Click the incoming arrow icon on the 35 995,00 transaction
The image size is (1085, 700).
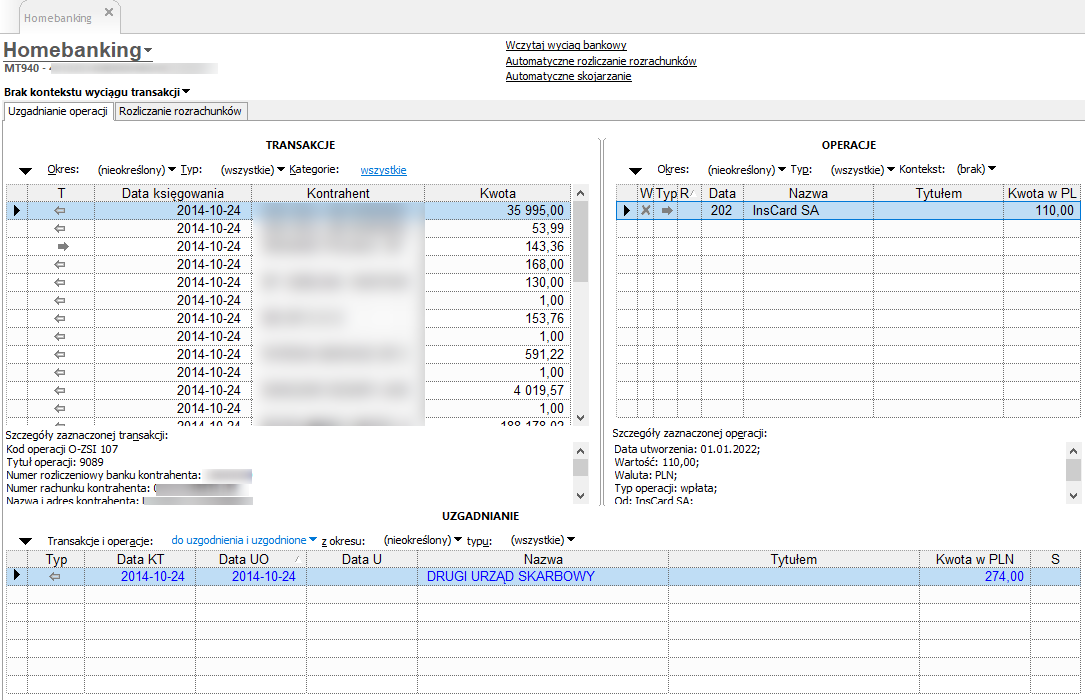[61, 210]
